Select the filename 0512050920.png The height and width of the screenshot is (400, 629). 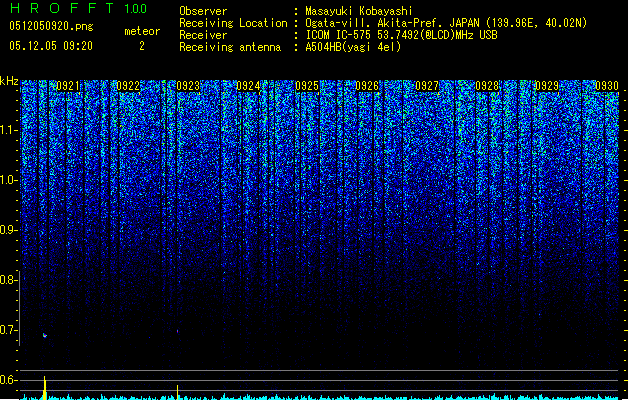[x=51, y=26]
